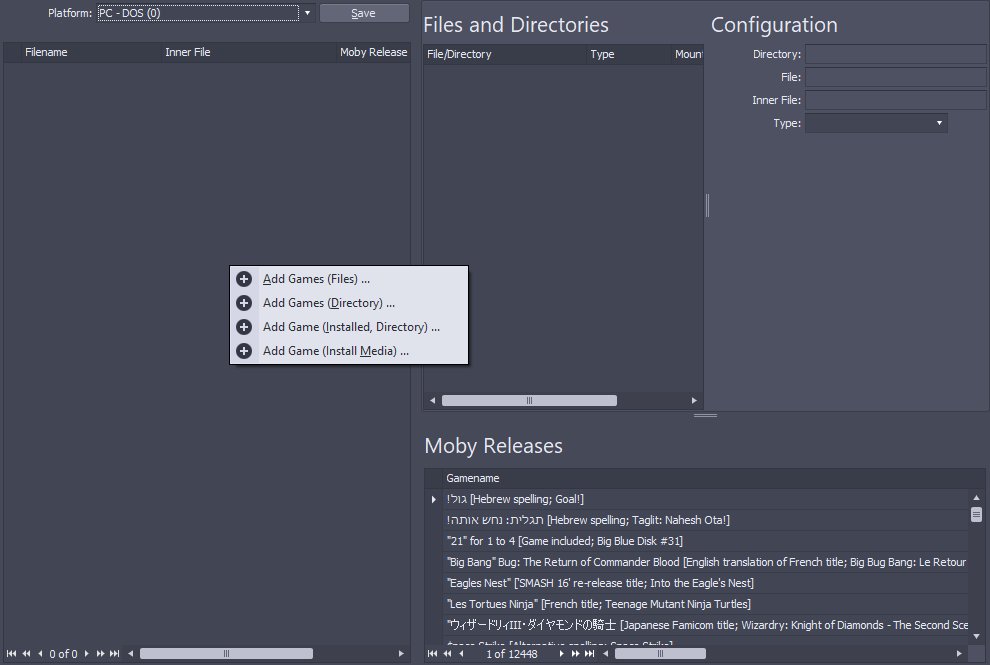Image resolution: width=990 pixels, height=665 pixels.
Task: Select the Hebrew spelling Goal! release row
Action: [705, 499]
